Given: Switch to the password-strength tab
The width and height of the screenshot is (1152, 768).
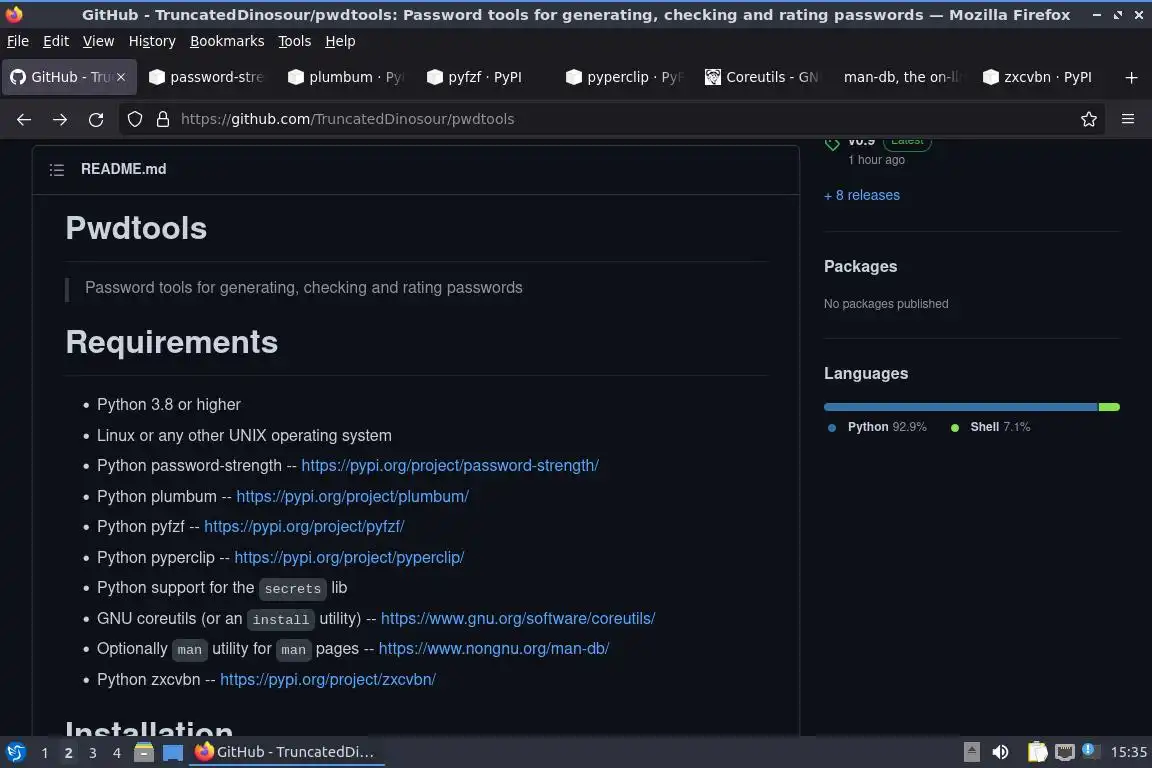Looking at the screenshot, I should click(x=207, y=77).
